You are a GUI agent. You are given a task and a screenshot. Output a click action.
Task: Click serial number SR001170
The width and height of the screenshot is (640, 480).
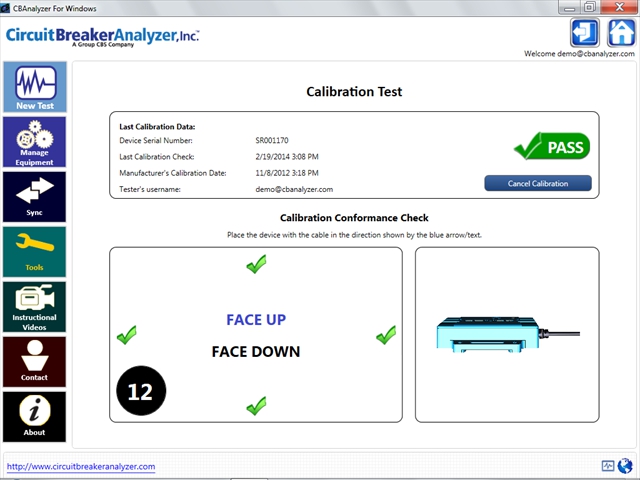tap(272, 140)
